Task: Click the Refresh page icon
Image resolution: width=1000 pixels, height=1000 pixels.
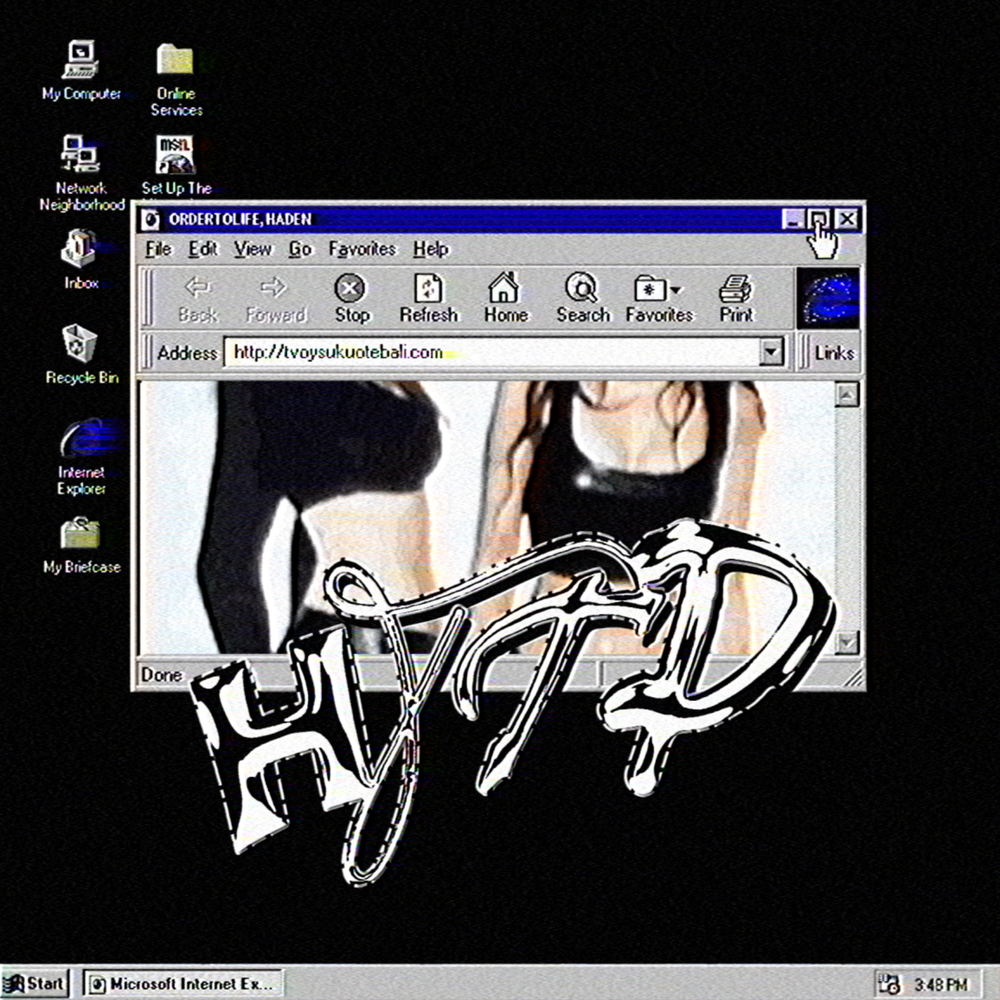Action: click(x=428, y=290)
